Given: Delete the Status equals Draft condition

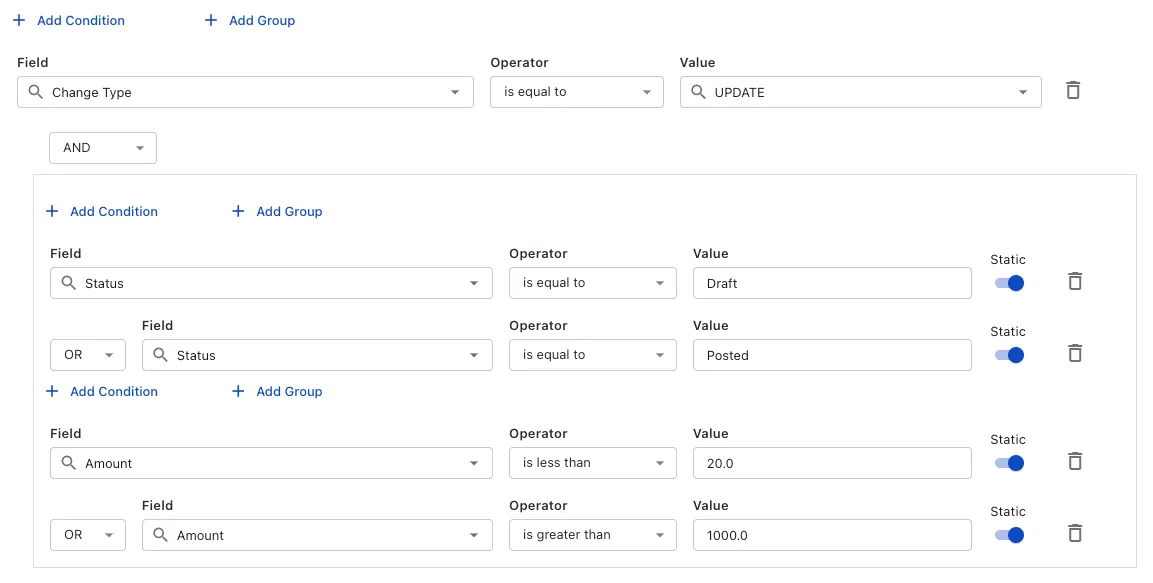Looking at the screenshot, I should (1074, 281).
